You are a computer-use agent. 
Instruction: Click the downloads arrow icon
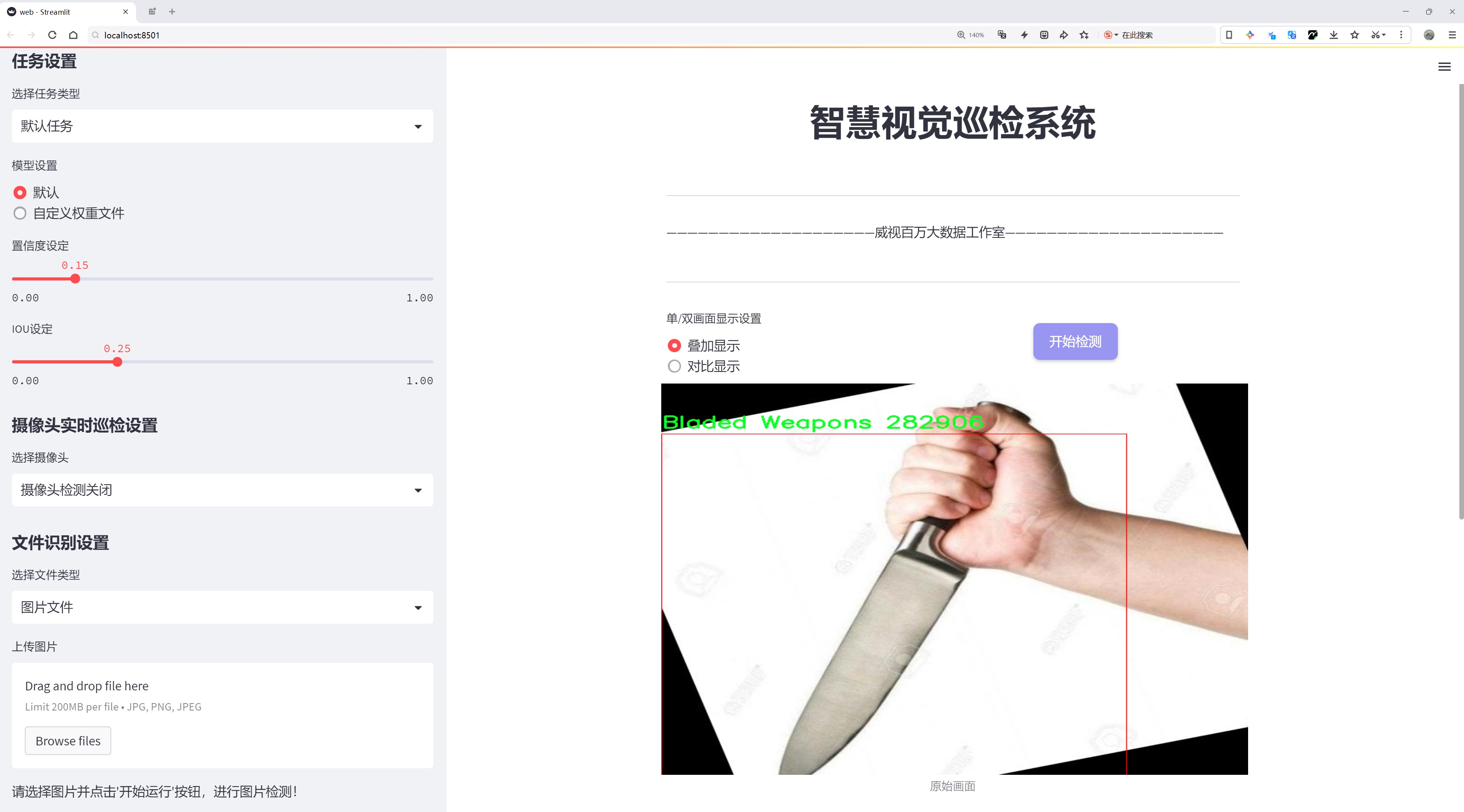pos(1333,35)
